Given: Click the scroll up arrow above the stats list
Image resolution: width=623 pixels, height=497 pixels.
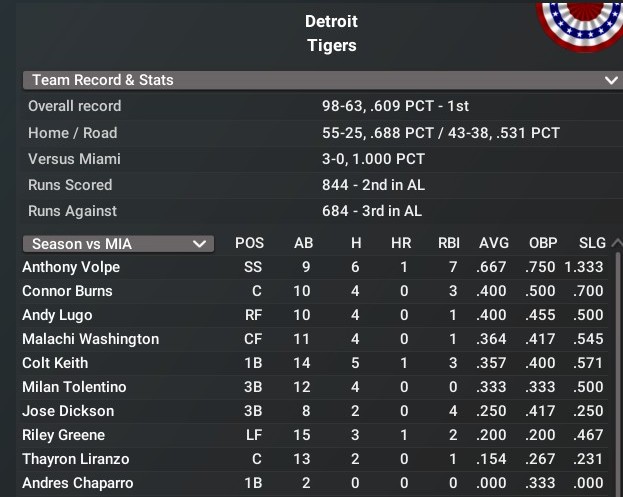Looking at the screenshot, I should (615, 243).
